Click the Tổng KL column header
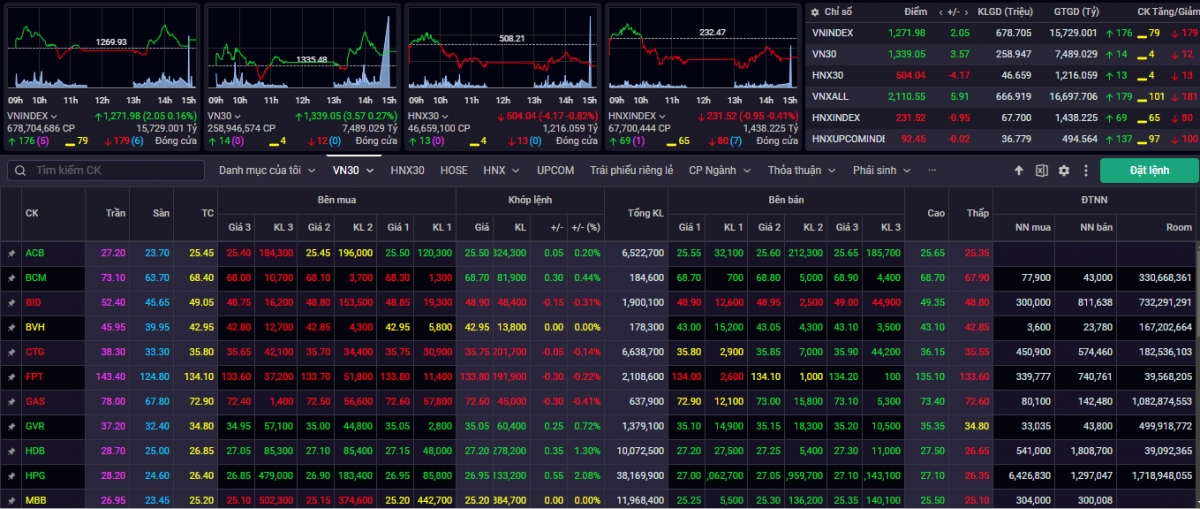Viewport: 1200px width, 509px height. click(645, 213)
